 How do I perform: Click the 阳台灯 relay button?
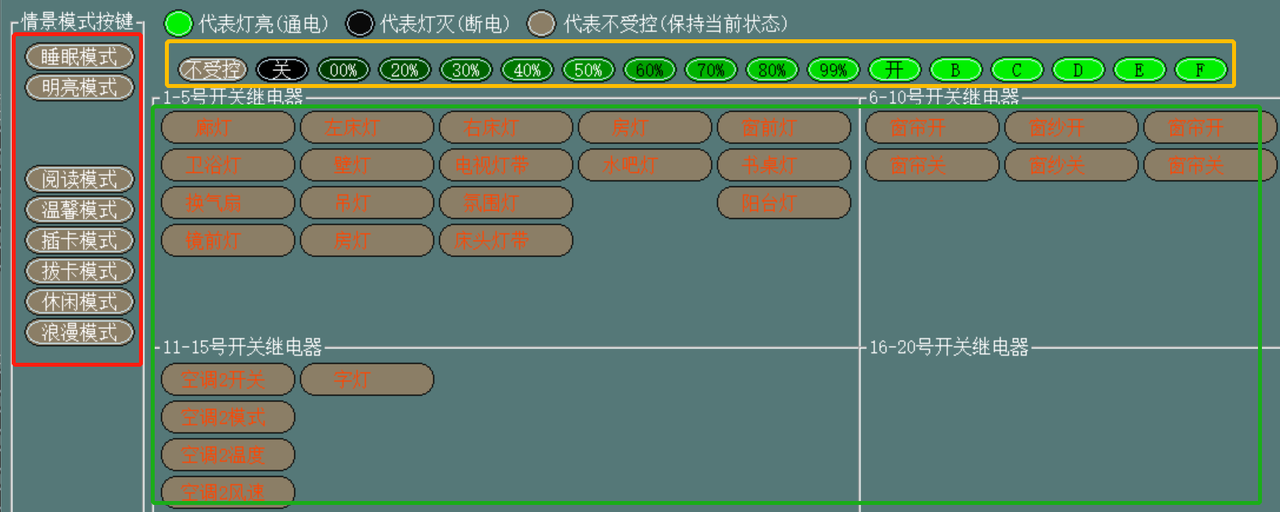pos(784,203)
